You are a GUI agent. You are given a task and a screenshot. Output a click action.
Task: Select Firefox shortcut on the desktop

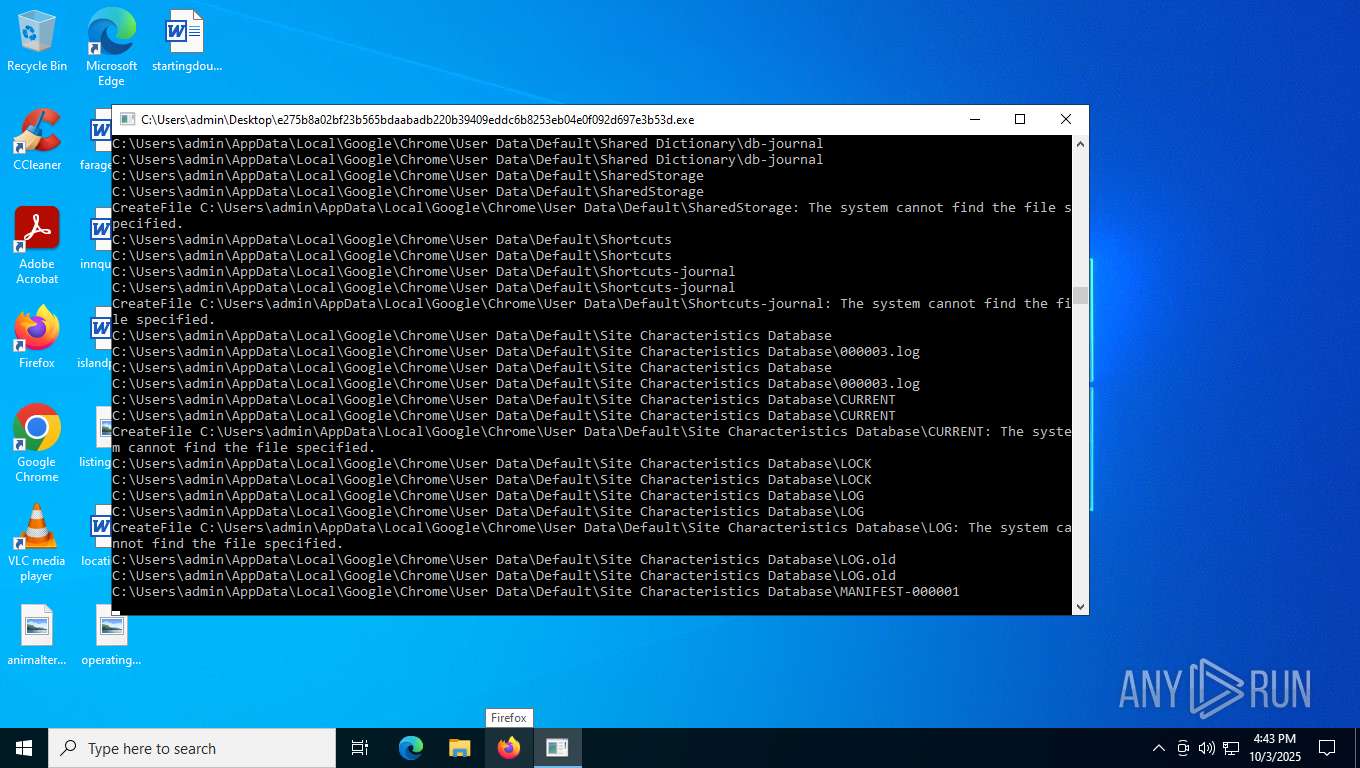37,337
